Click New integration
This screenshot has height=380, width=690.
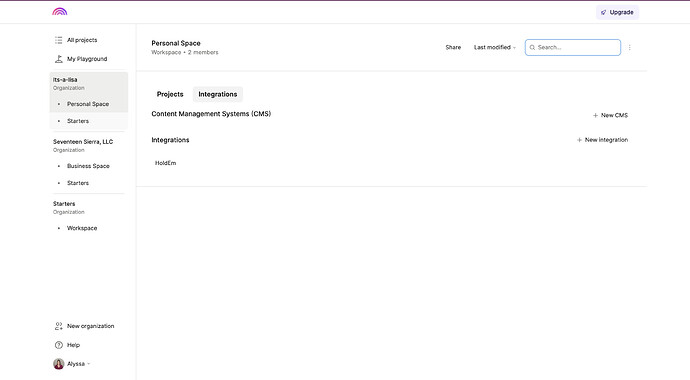coord(602,140)
